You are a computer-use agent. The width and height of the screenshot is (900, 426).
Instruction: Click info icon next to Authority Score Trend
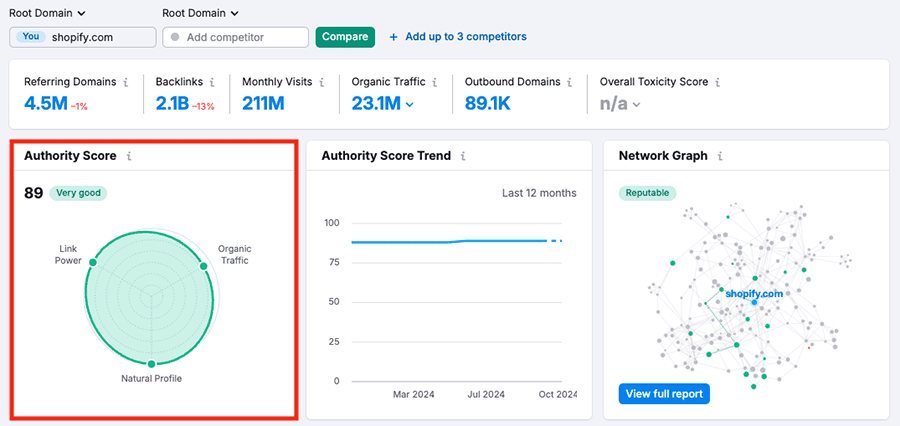pyautogui.click(x=463, y=156)
